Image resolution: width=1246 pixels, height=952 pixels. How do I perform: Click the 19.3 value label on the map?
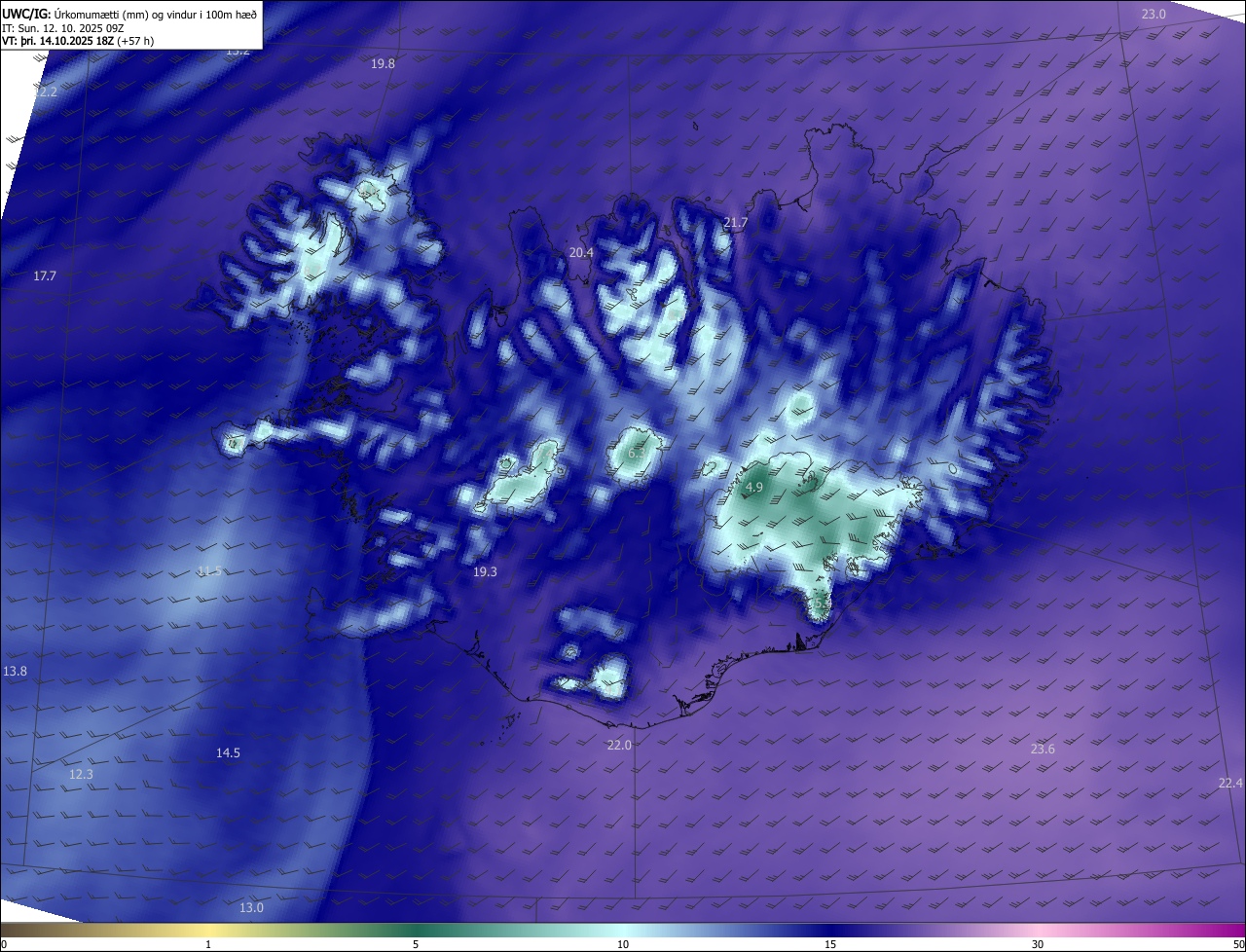point(485,572)
